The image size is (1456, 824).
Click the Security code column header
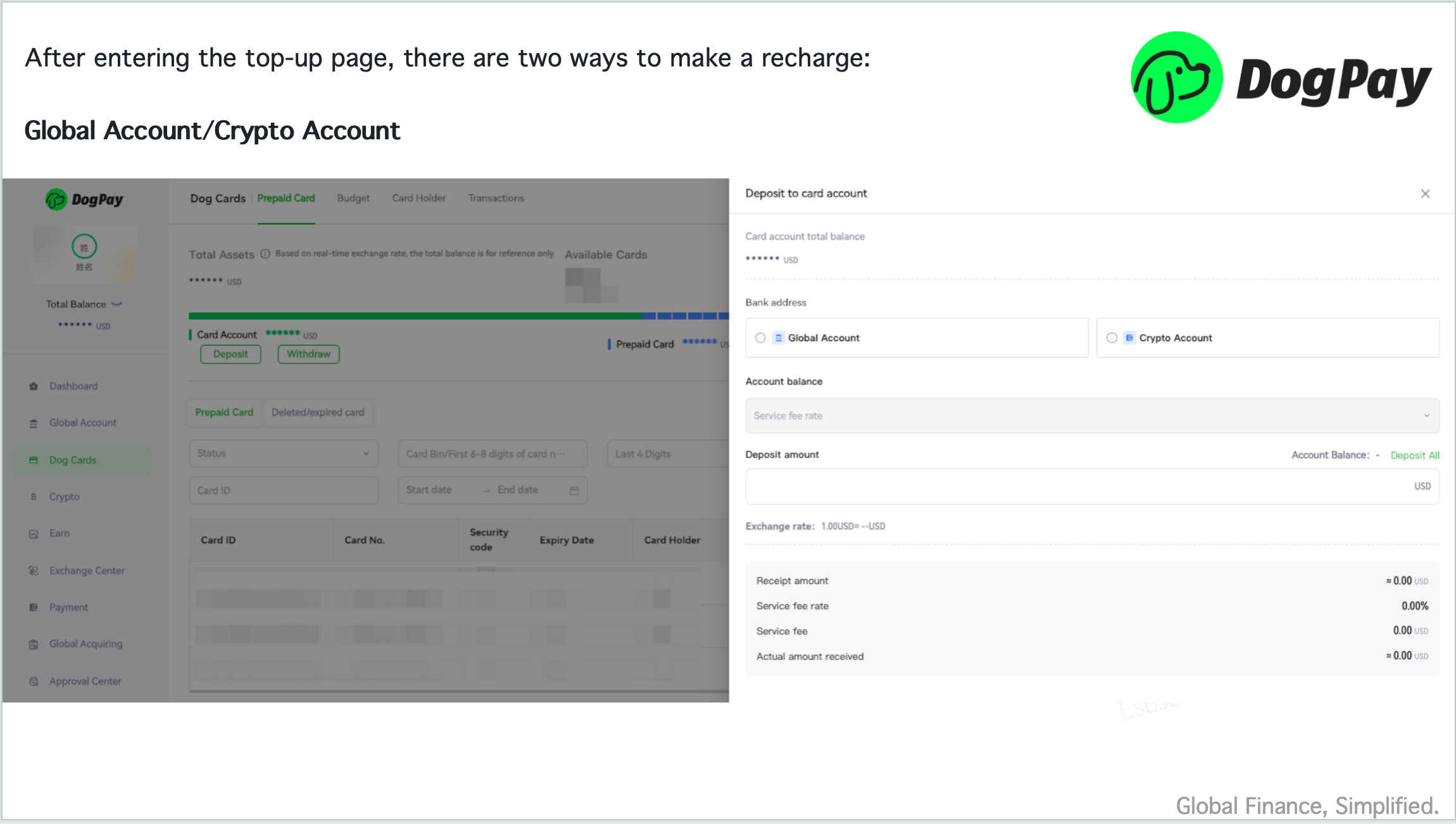489,540
